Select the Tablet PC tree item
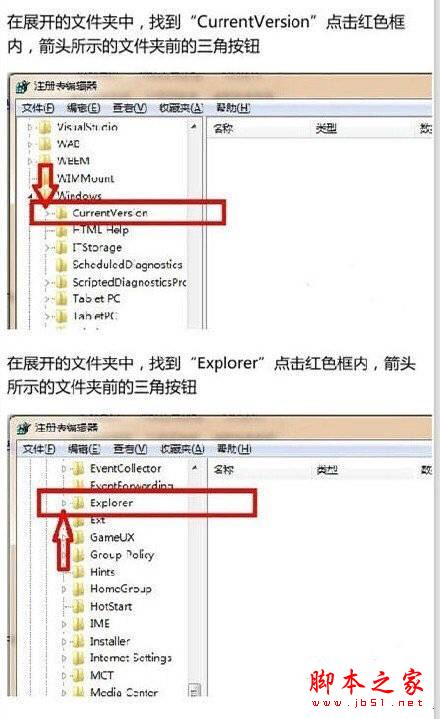The image size is (440, 719). point(96,299)
